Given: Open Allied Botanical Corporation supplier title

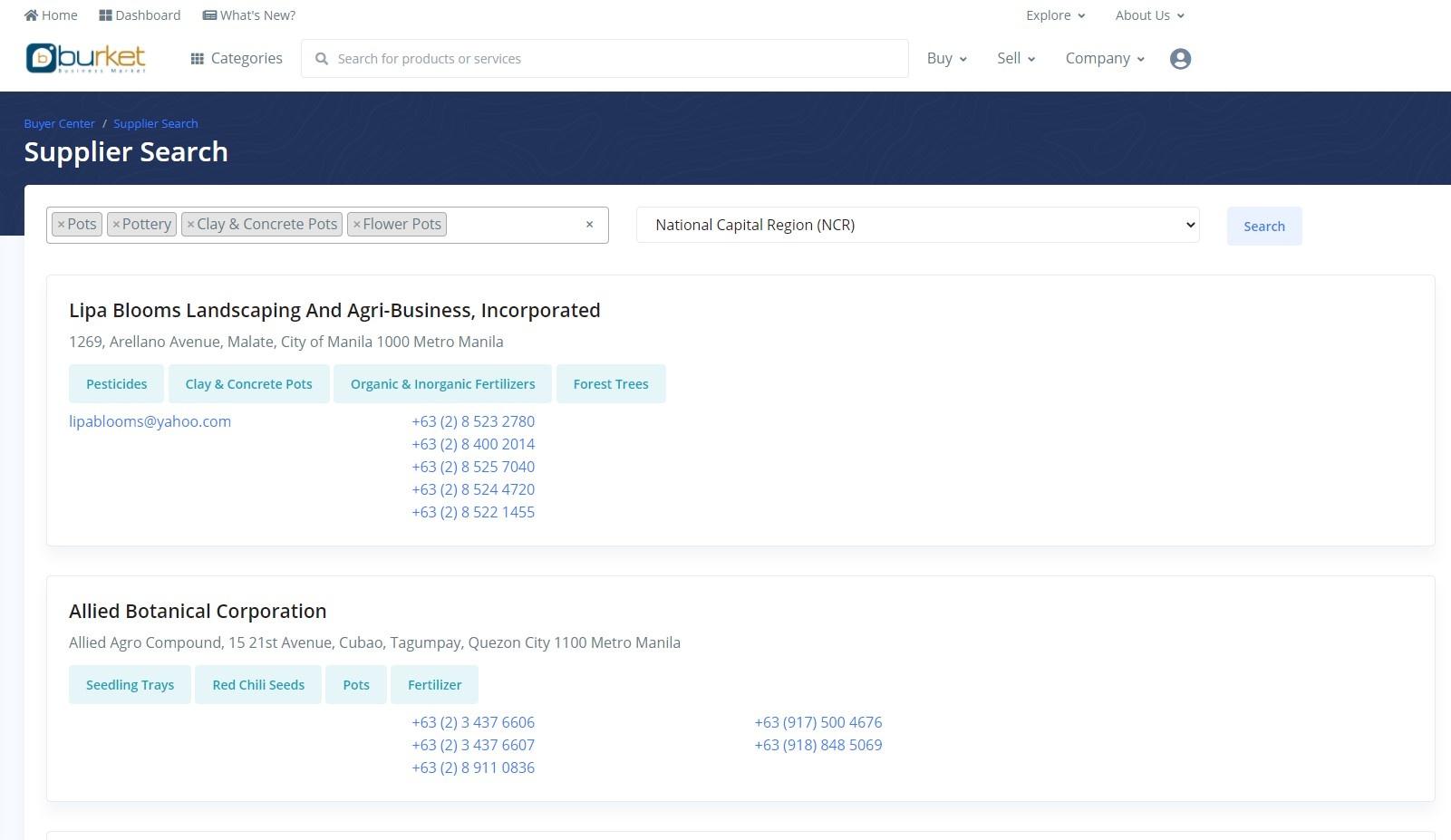Looking at the screenshot, I should pos(198,611).
